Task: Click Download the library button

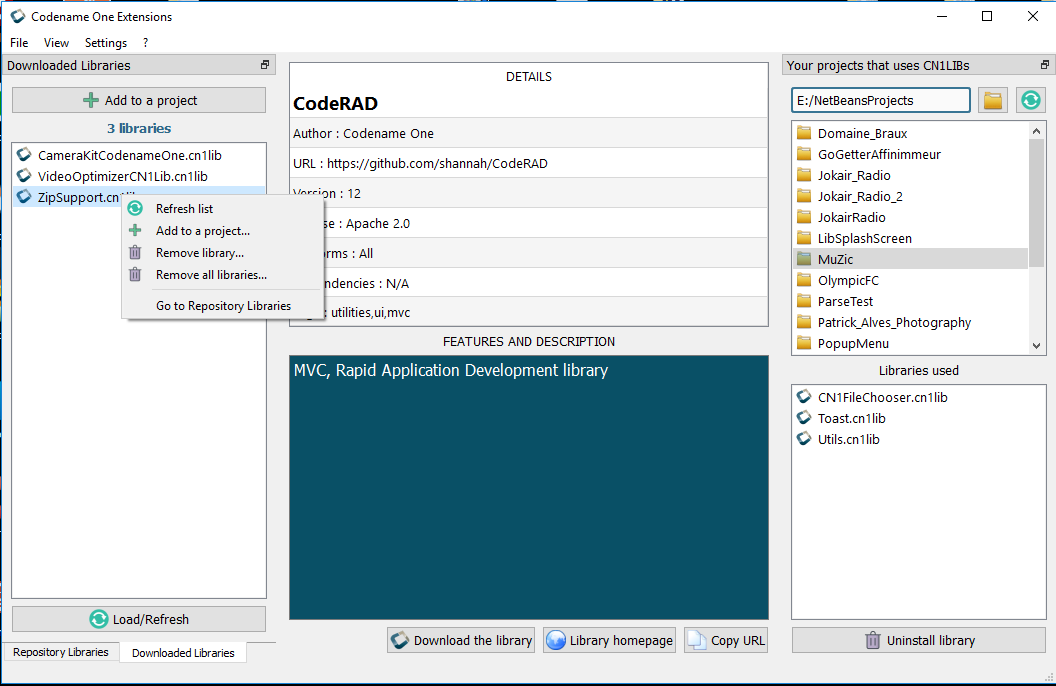Action: tap(461, 640)
